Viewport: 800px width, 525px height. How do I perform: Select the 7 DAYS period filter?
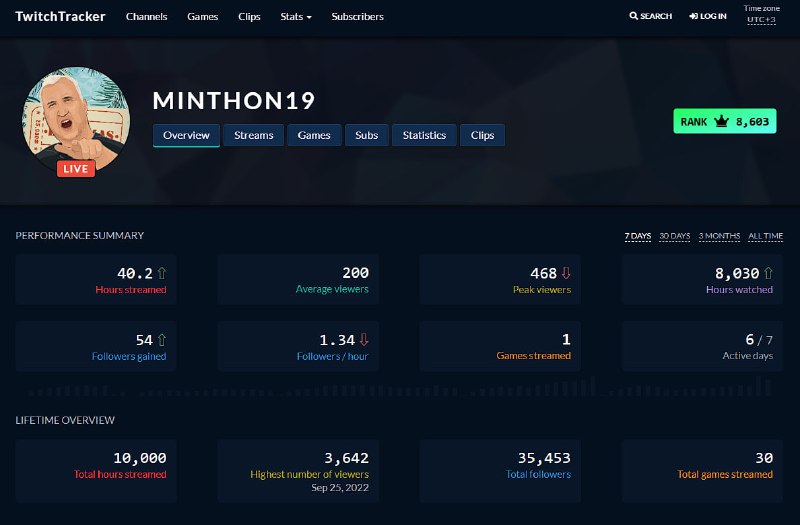[x=637, y=236]
